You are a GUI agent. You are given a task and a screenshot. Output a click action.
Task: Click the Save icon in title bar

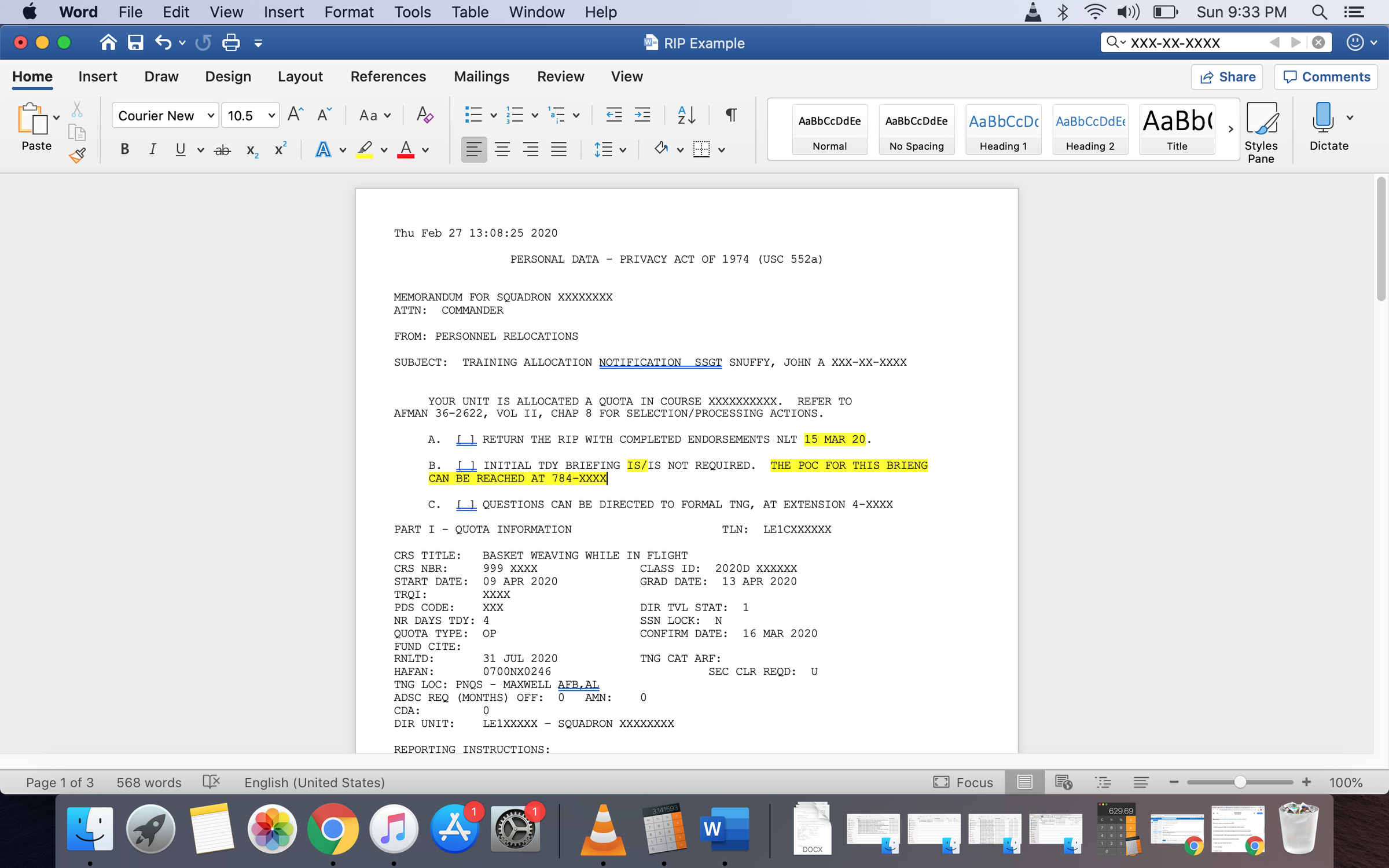pyautogui.click(x=135, y=43)
